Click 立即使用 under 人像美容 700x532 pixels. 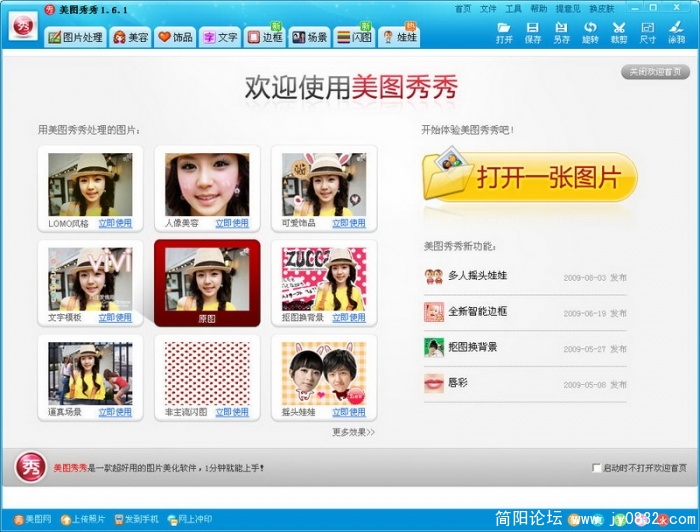(232, 223)
